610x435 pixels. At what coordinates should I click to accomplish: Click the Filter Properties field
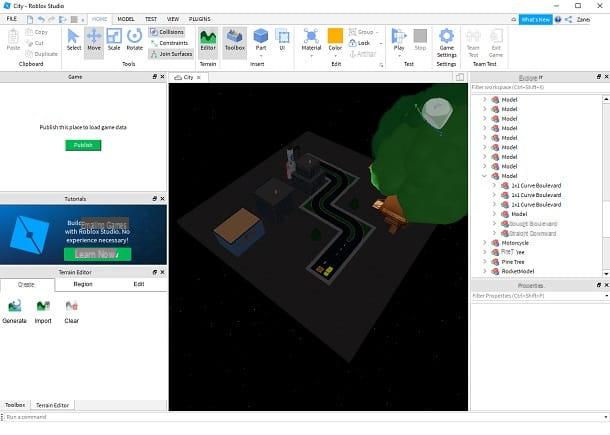pyautogui.click(x=537, y=296)
